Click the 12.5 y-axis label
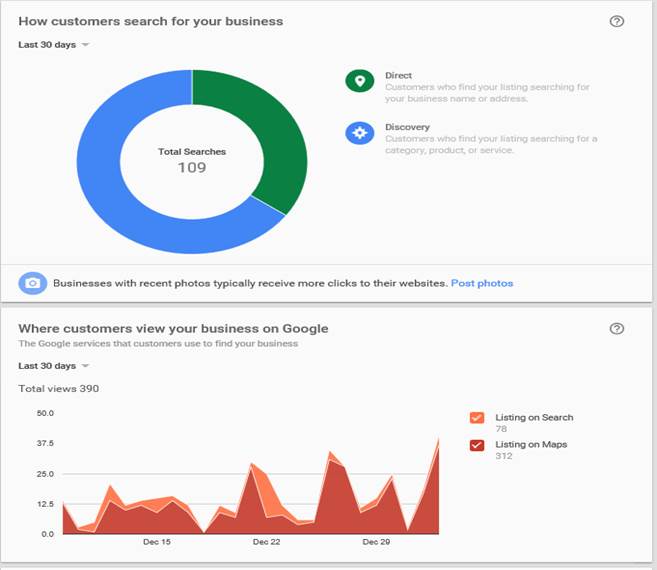Image resolution: width=657 pixels, height=570 pixels. tap(45, 504)
